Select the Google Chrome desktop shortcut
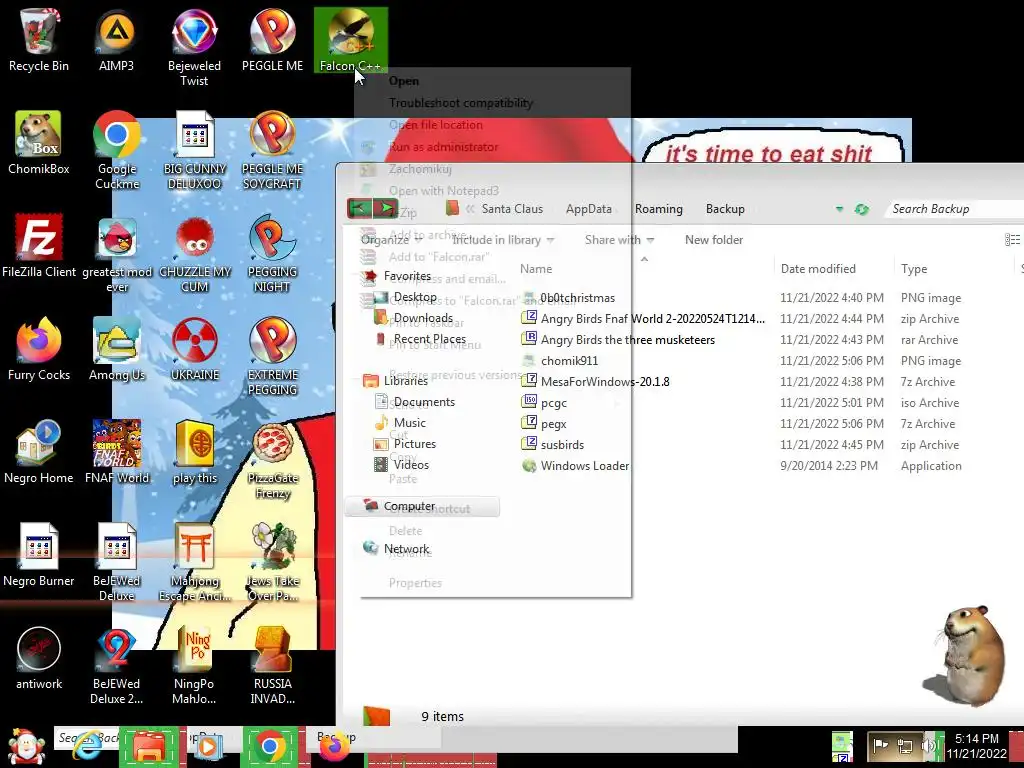This screenshot has width=1024, height=768. pyautogui.click(x=116, y=150)
